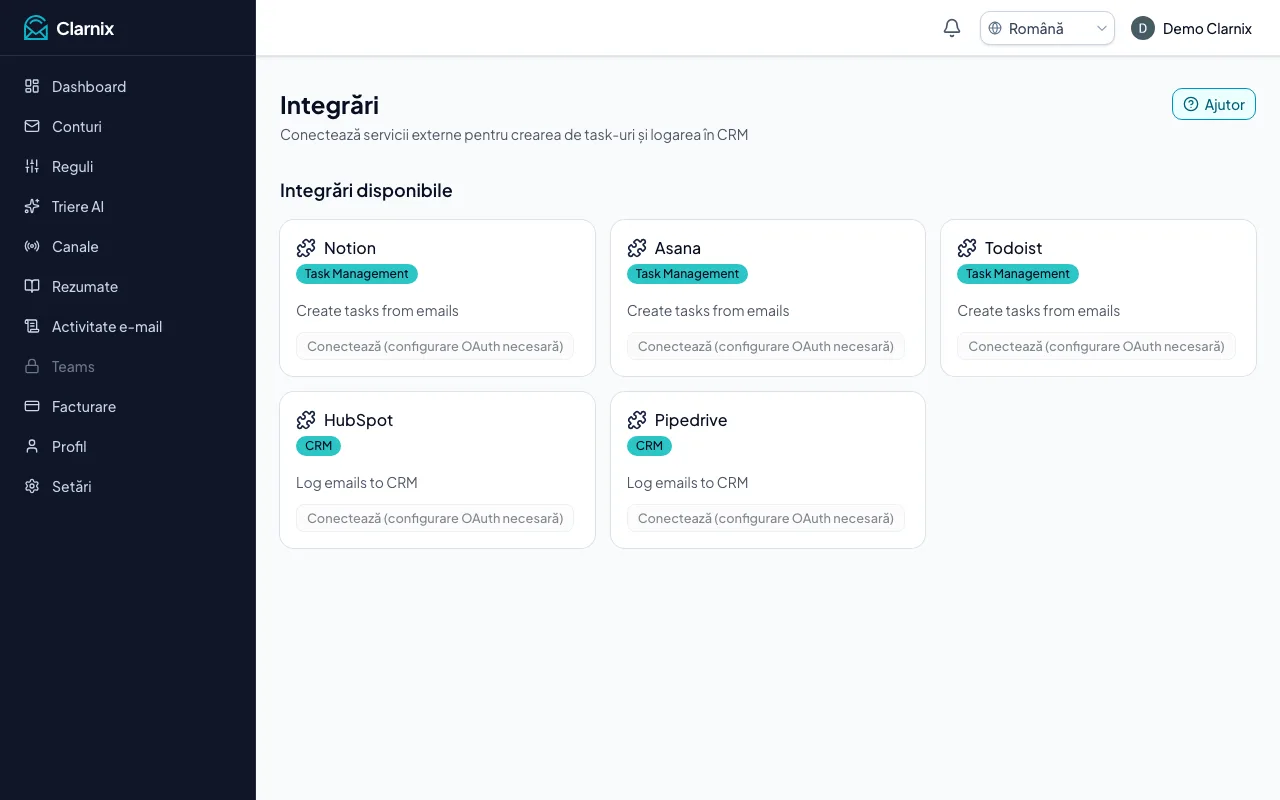Select the locked Teams menu item
1280x800 pixels.
(x=128, y=366)
